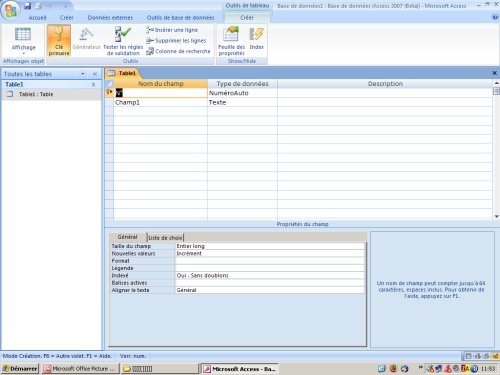Toggle Feuille des propriétés pane
Screen dimensions: 500x375
pyautogui.click(x=231, y=41)
